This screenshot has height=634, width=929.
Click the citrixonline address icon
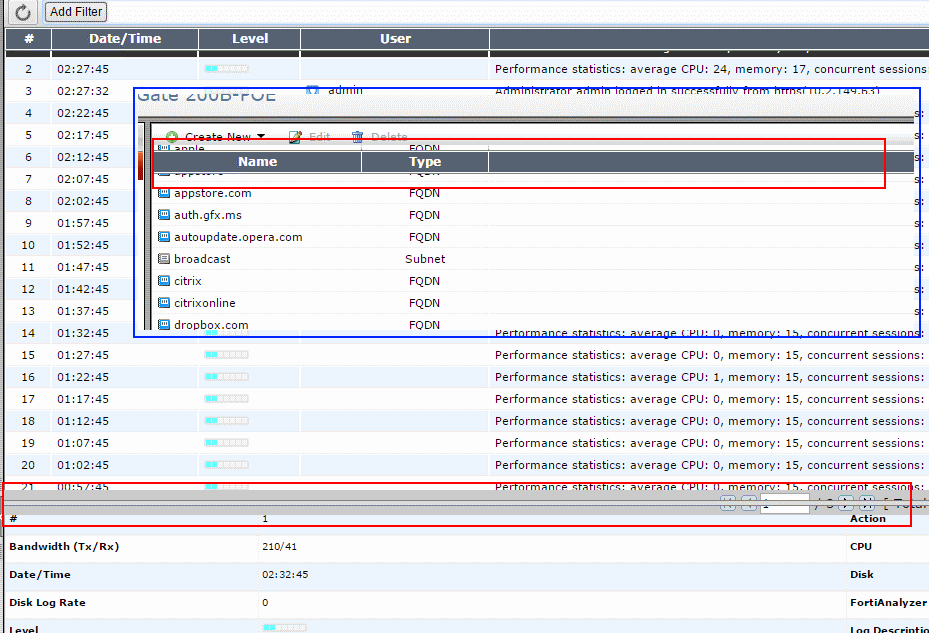pyautogui.click(x=165, y=303)
